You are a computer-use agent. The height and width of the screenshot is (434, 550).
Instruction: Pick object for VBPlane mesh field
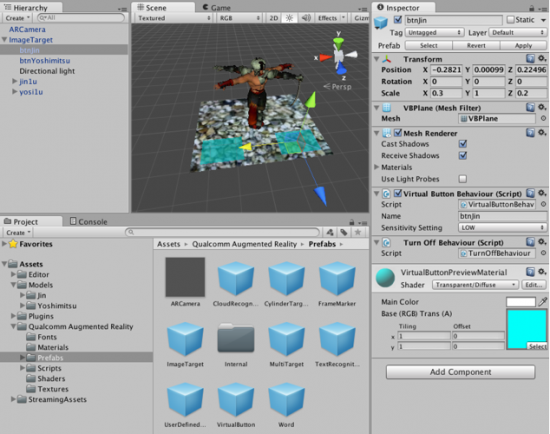[543, 119]
